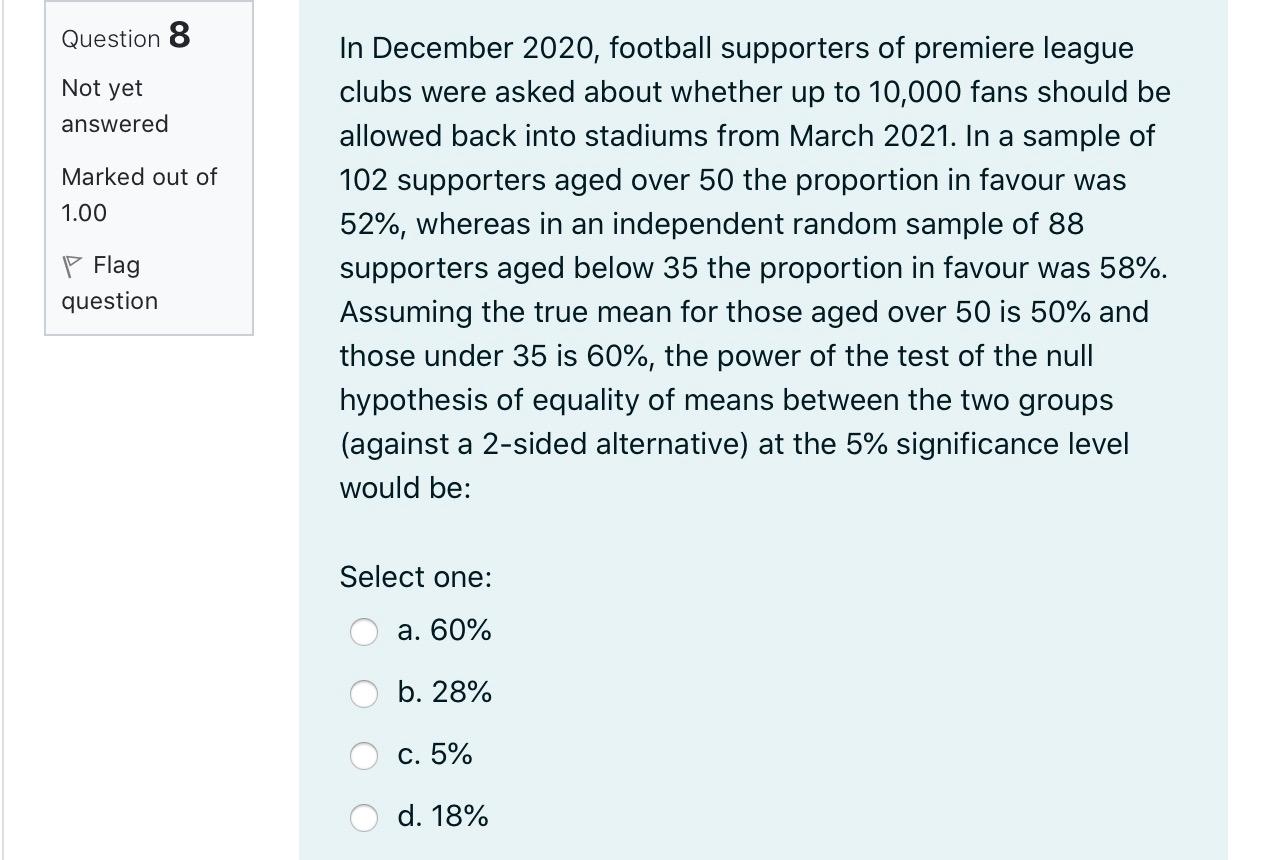Mark the radio button for option d
Screen dimensions: 1264x860
364,817
